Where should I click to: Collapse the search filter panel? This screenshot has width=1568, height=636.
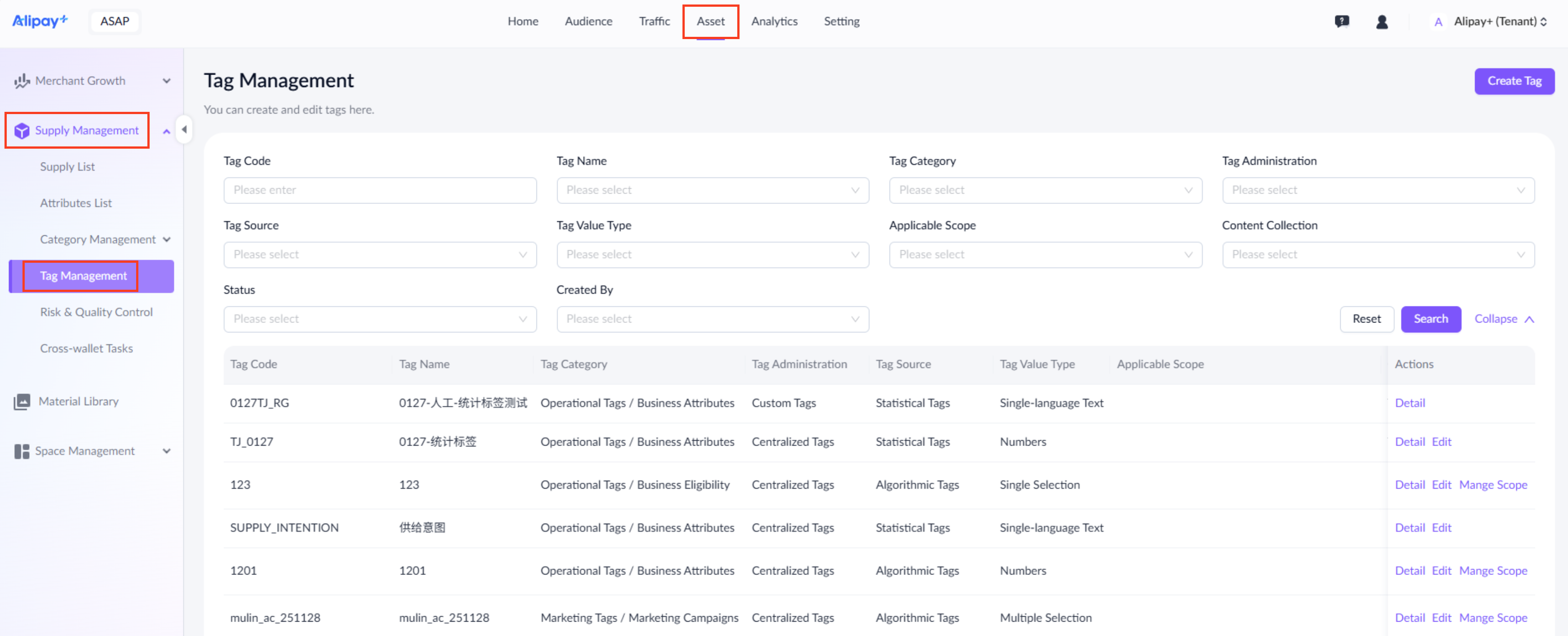coord(1503,319)
